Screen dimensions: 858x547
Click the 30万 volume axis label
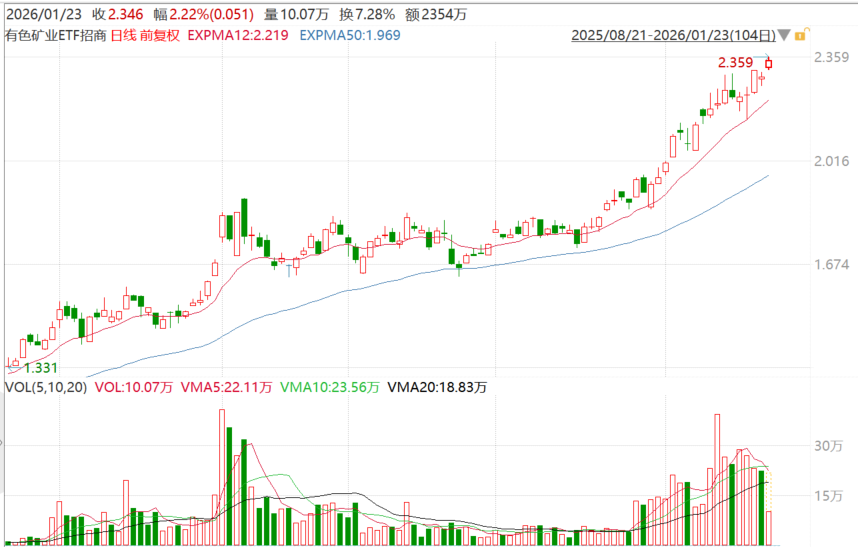coord(829,446)
